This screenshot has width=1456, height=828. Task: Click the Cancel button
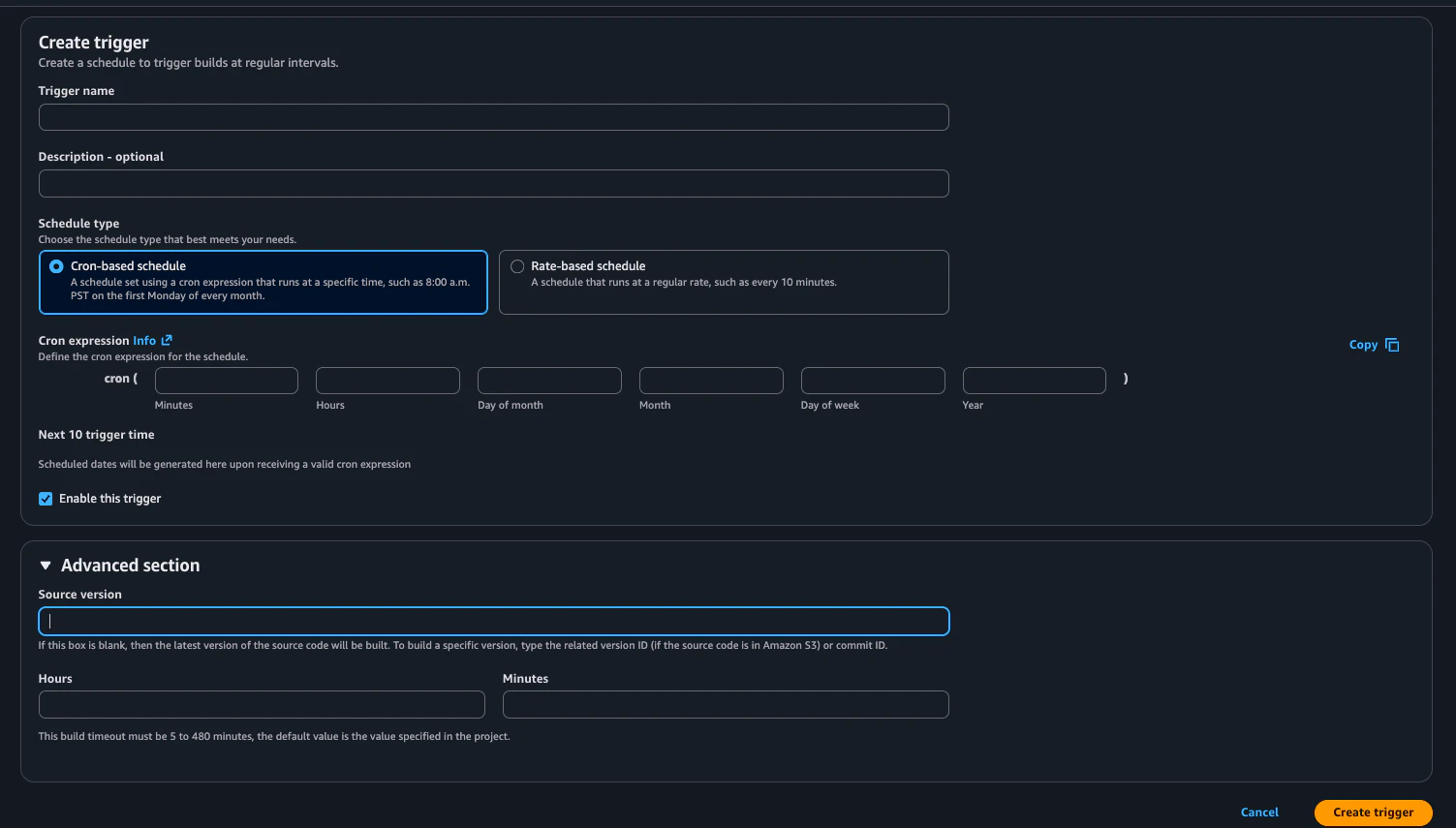point(1259,813)
